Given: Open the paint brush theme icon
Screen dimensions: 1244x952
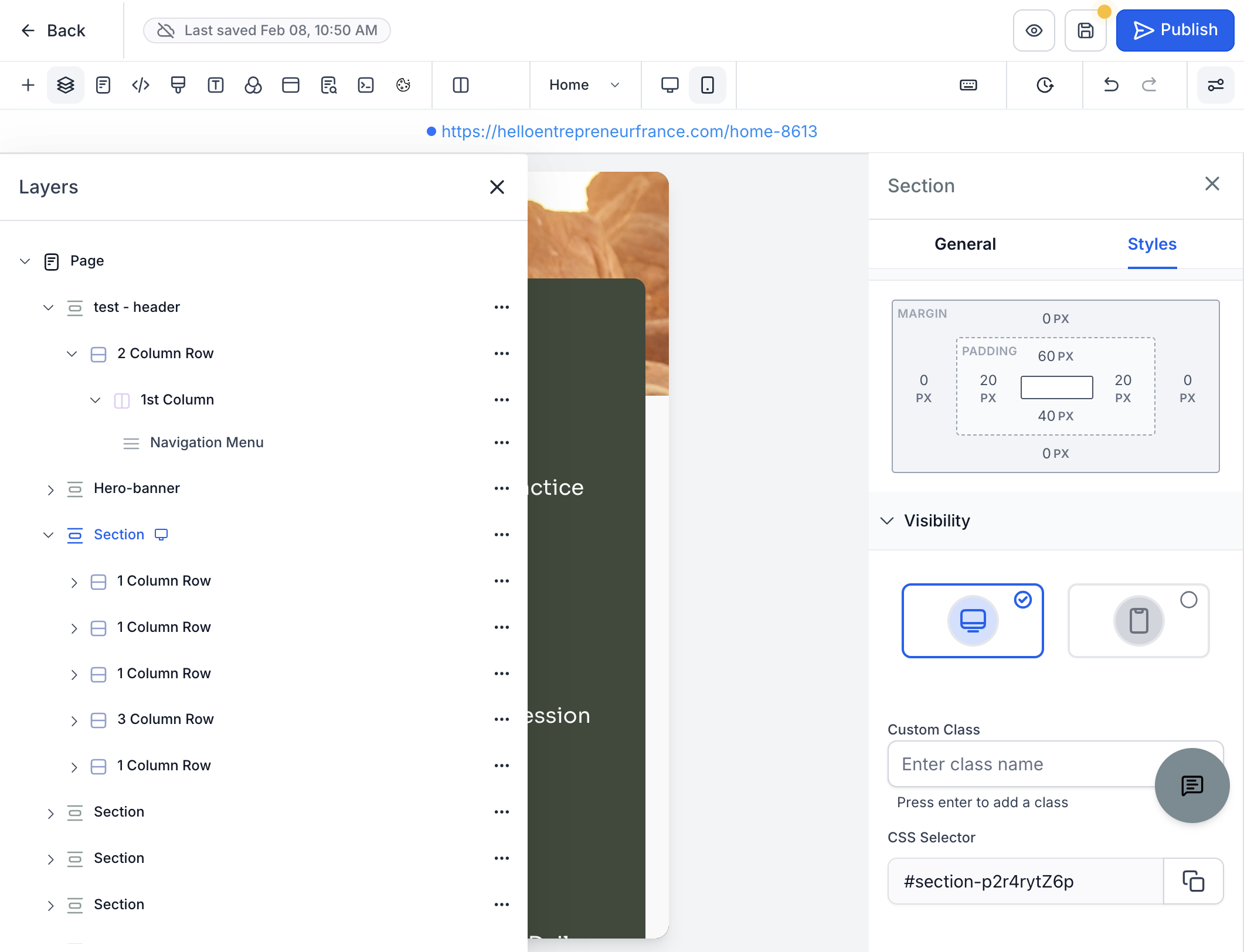Looking at the screenshot, I should [x=178, y=85].
